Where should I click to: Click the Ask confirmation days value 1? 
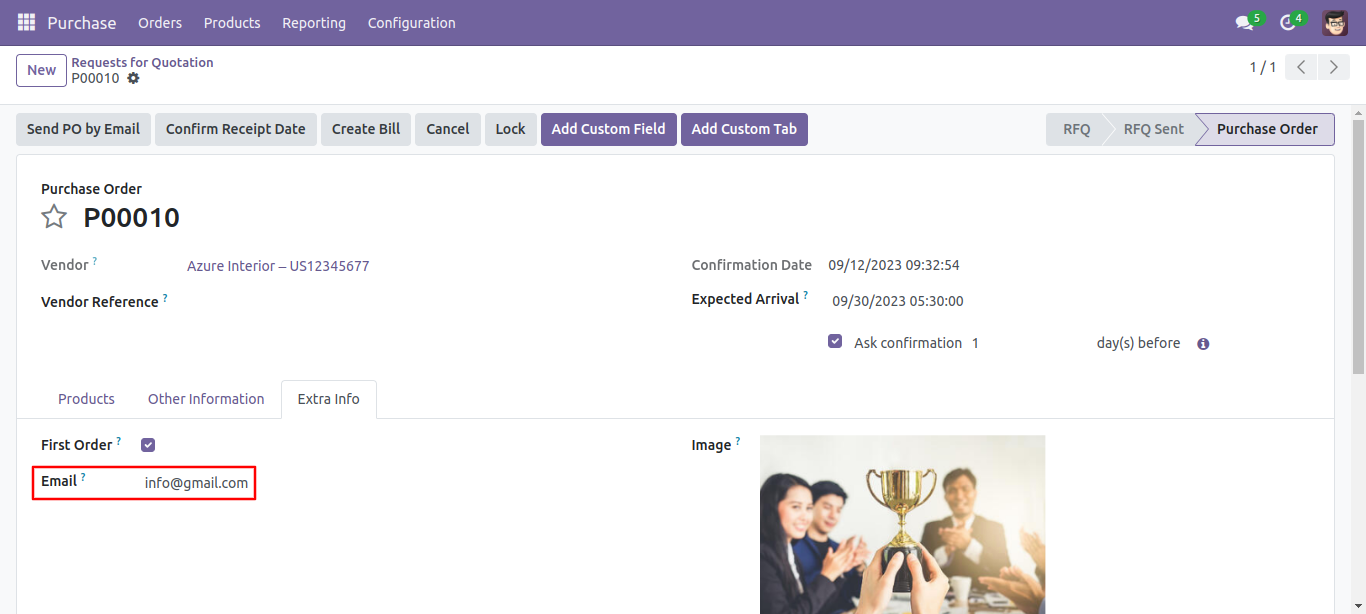[x=975, y=343]
